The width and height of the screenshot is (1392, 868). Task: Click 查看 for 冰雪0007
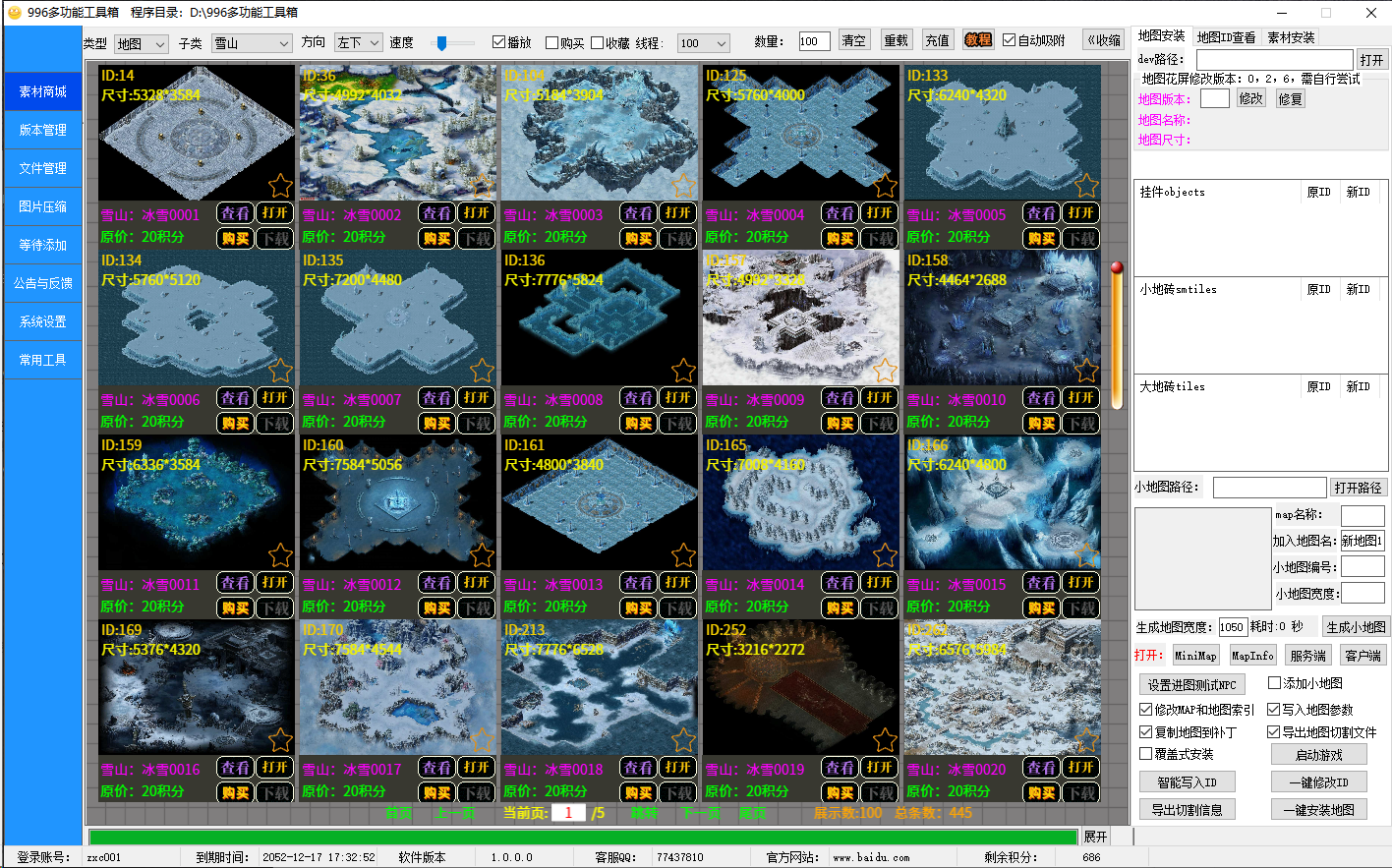[x=436, y=397]
